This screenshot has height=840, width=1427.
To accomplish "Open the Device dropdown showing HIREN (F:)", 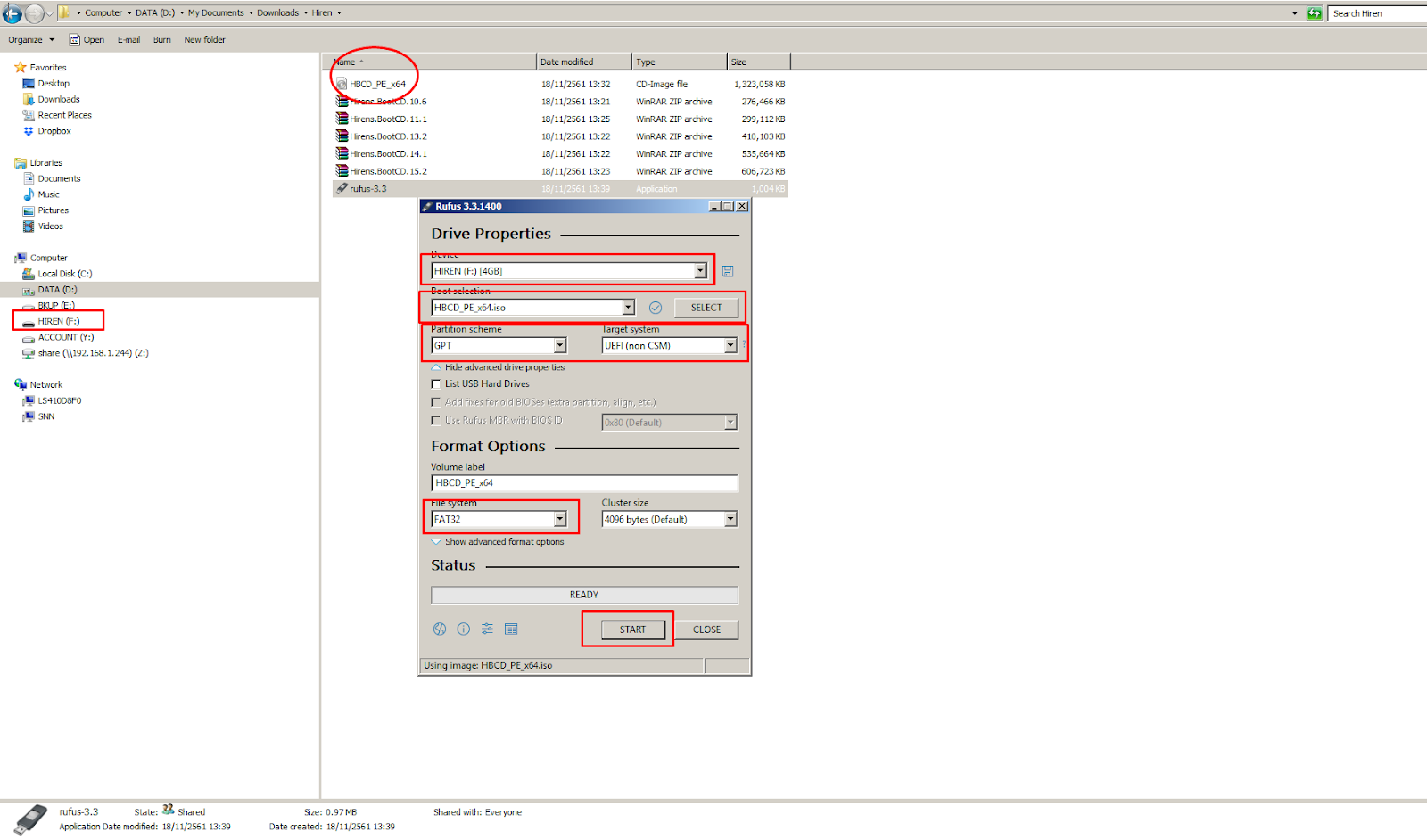I will [x=569, y=271].
